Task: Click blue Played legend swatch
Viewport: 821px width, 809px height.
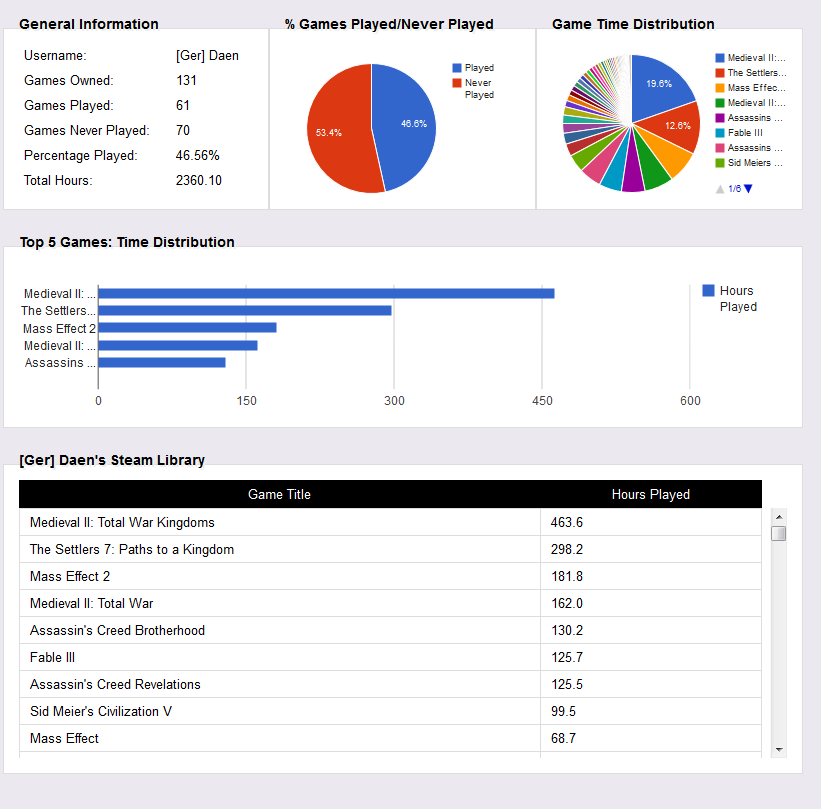Action: pos(457,68)
